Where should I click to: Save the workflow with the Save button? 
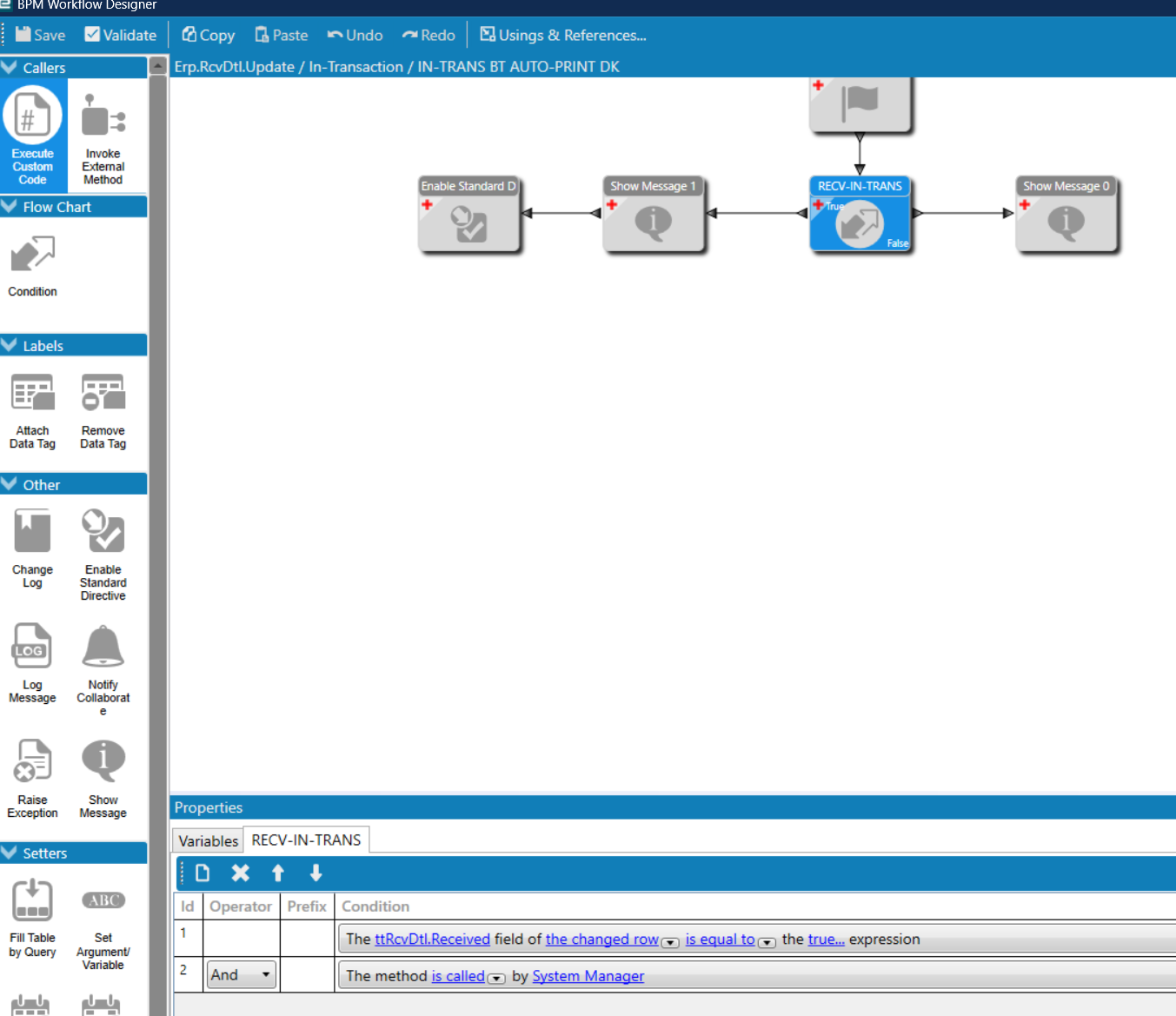(41, 35)
